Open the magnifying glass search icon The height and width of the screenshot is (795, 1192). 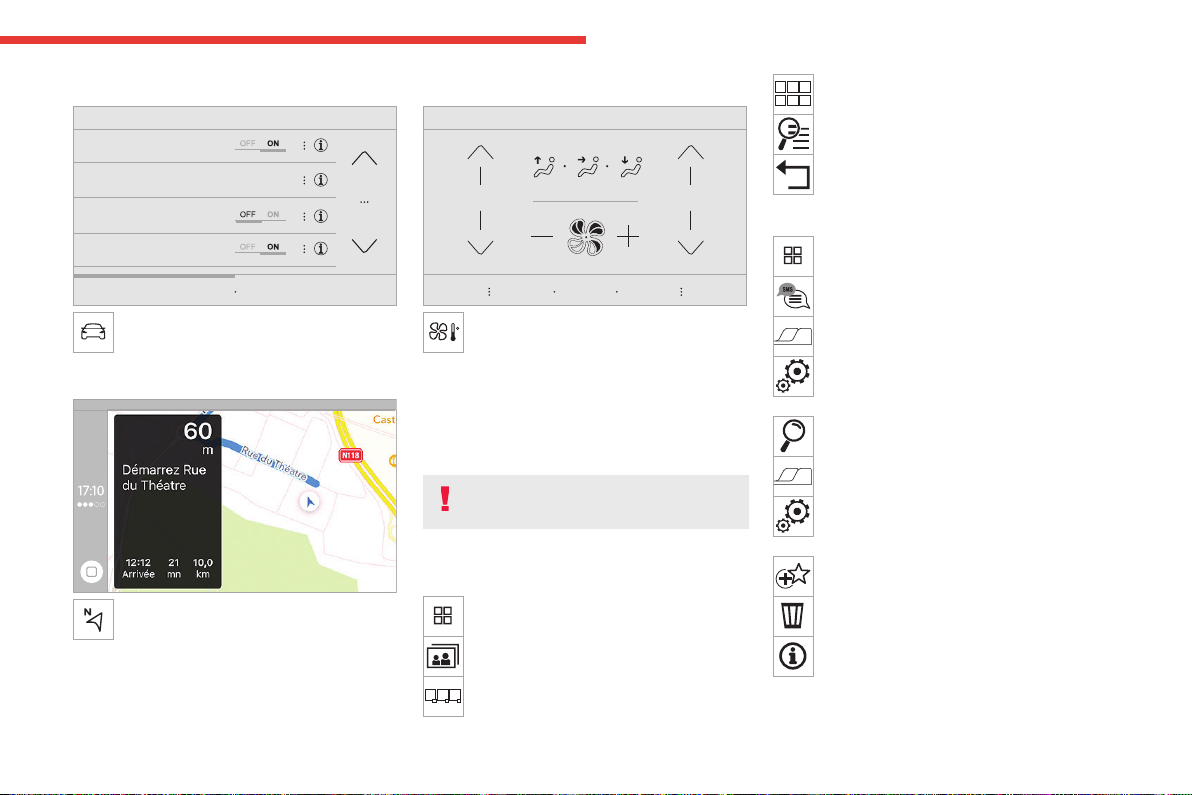(x=793, y=436)
